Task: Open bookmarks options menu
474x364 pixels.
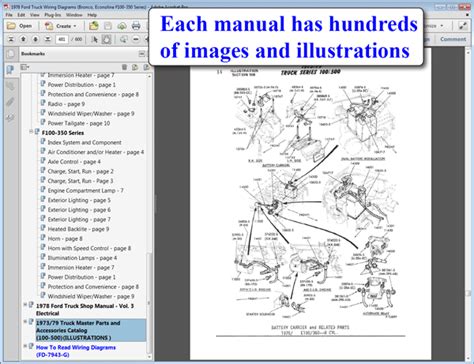Action: tap(25, 67)
